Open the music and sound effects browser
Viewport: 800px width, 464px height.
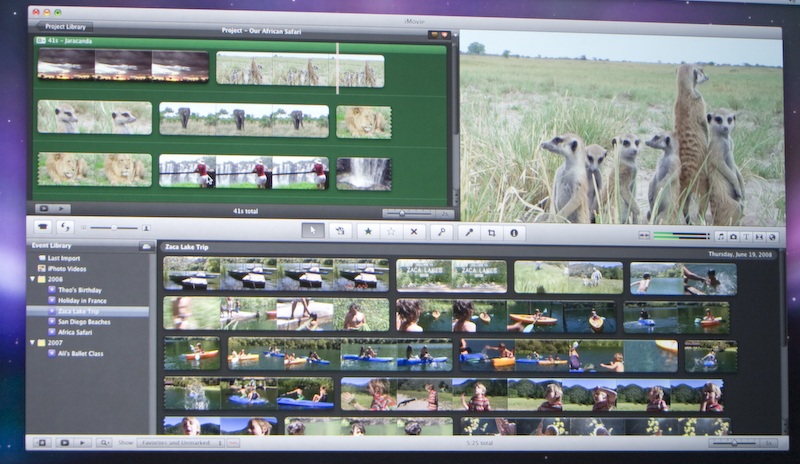(720, 236)
